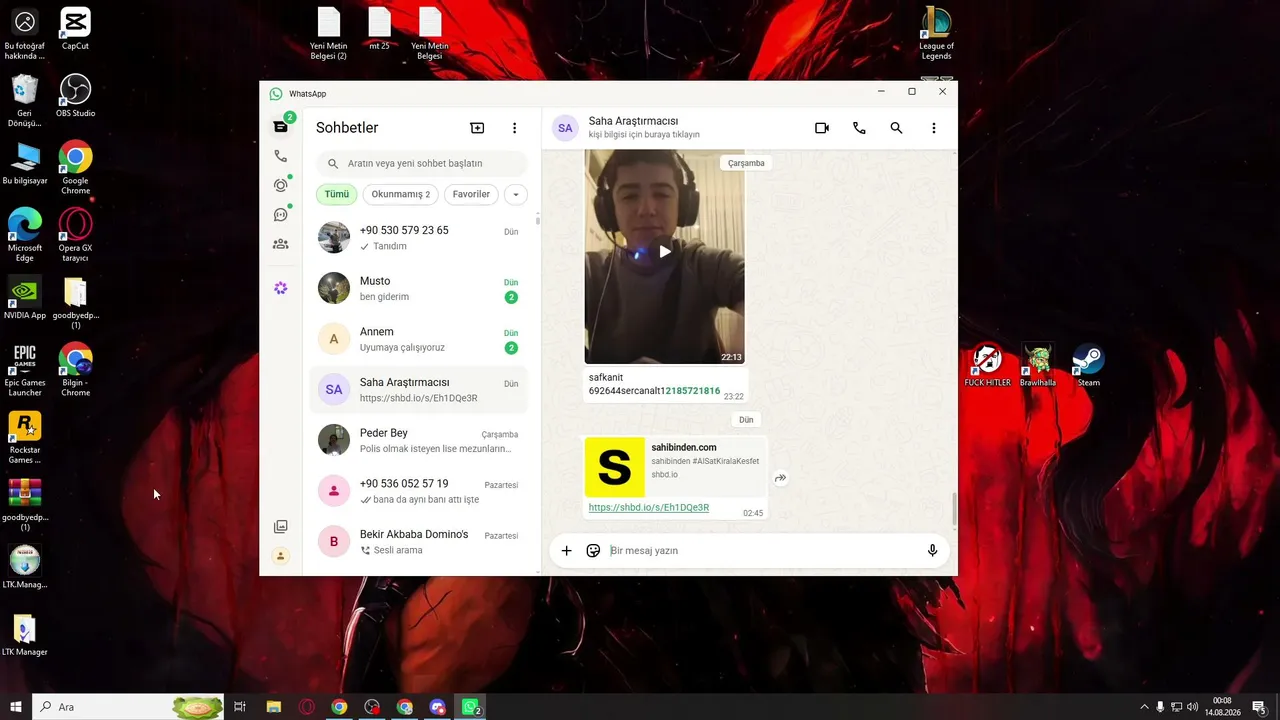Image resolution: width=1280 pixels, height=720 pixels.
Task: Play the video message in the chat
Action: [x=665, y=251]
